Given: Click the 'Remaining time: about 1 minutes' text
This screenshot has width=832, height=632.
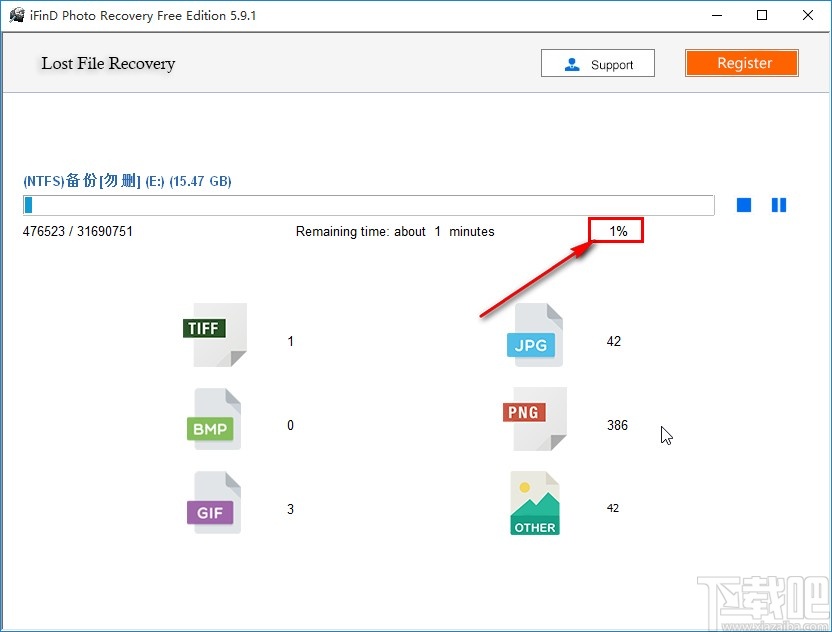Looking at the screenshot, I should click(x=395, y=231).
